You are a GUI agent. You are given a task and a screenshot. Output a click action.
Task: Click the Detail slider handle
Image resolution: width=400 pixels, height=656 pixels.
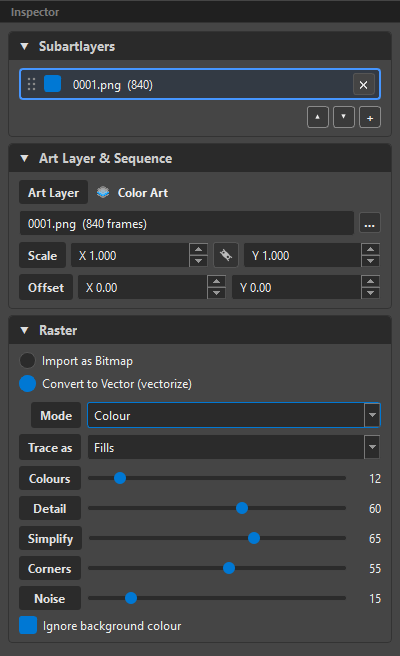242,508
